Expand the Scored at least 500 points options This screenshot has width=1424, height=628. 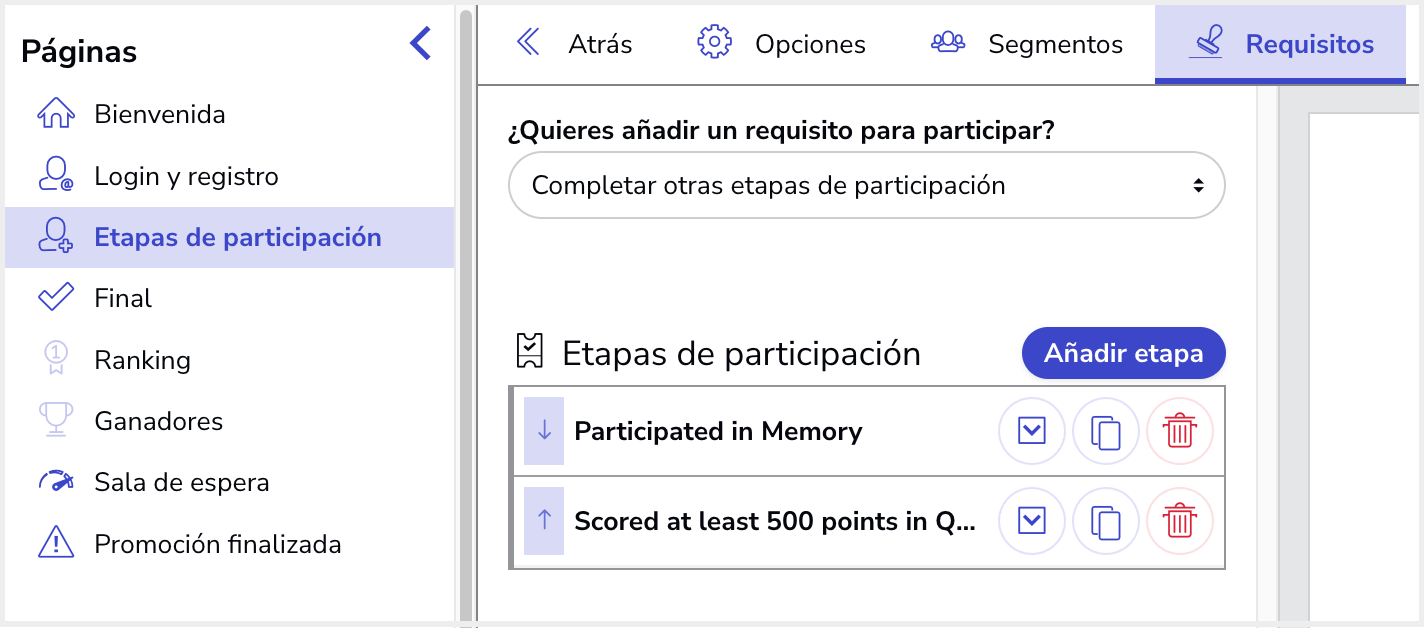[1032, 521]
